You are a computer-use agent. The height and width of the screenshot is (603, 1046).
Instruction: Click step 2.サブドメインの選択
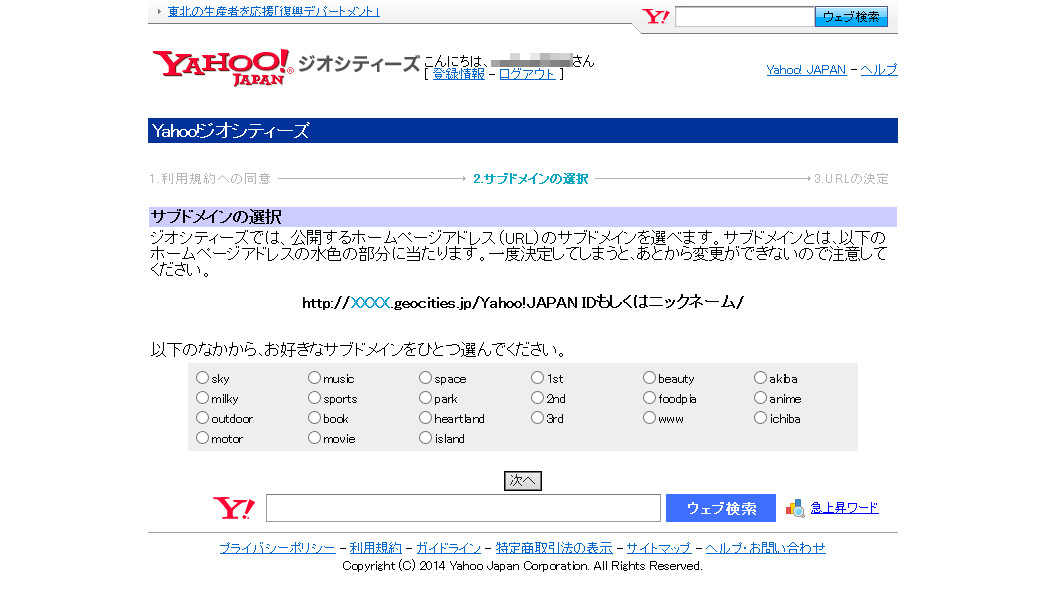tap(530, 179)
